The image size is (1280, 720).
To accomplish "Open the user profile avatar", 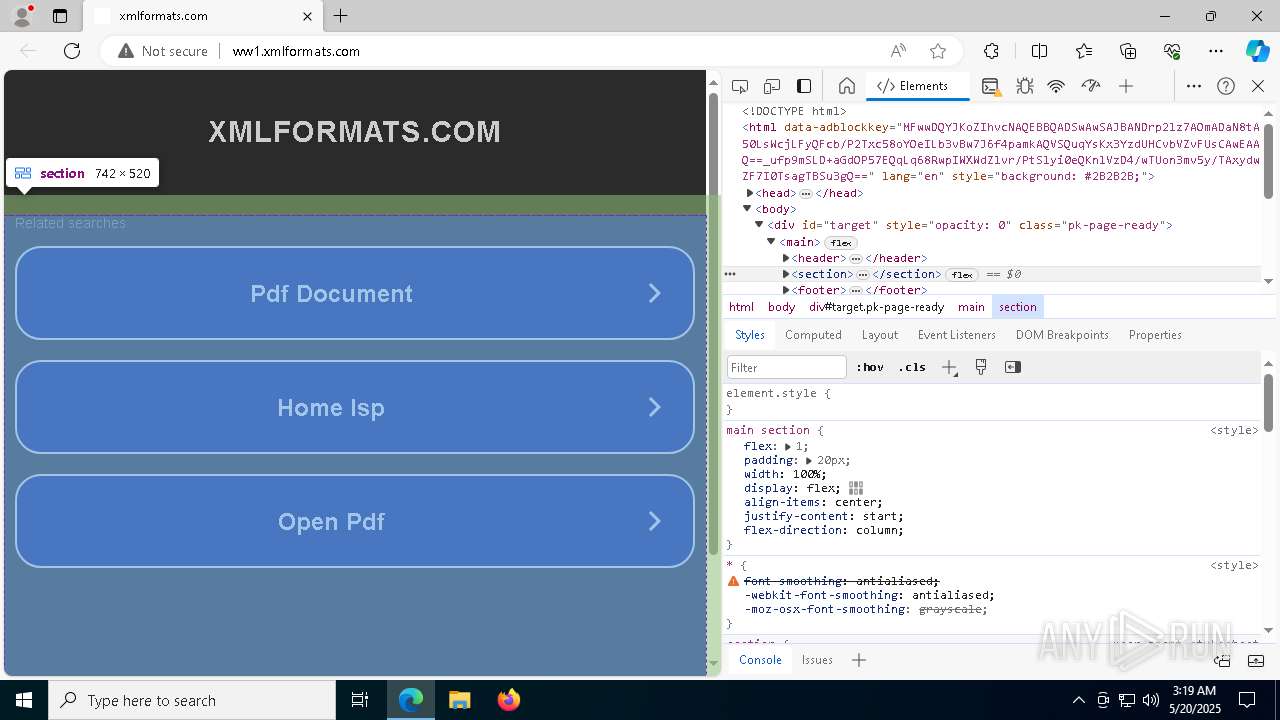I will click(22, 16).
